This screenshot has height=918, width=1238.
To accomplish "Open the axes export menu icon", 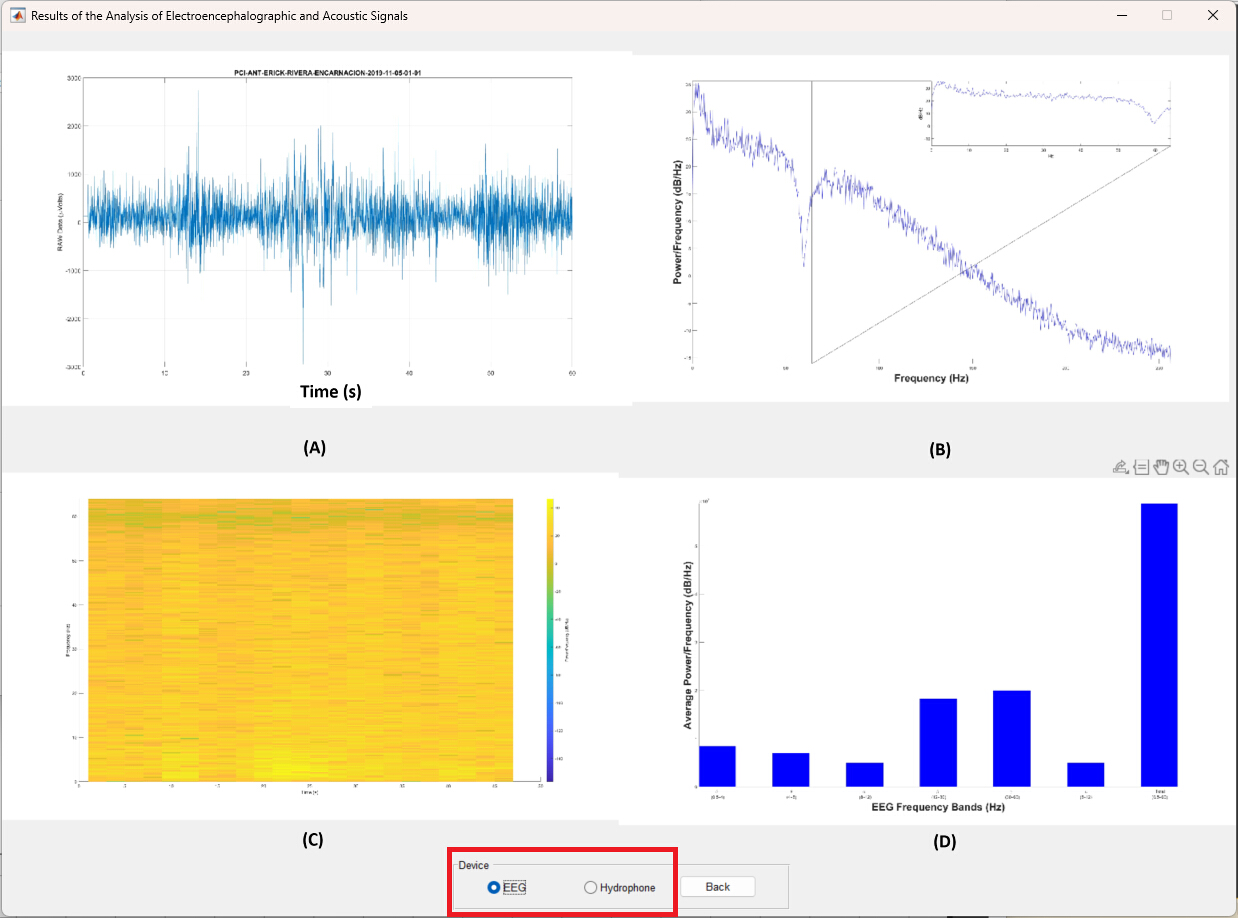I will (1121, 467).
